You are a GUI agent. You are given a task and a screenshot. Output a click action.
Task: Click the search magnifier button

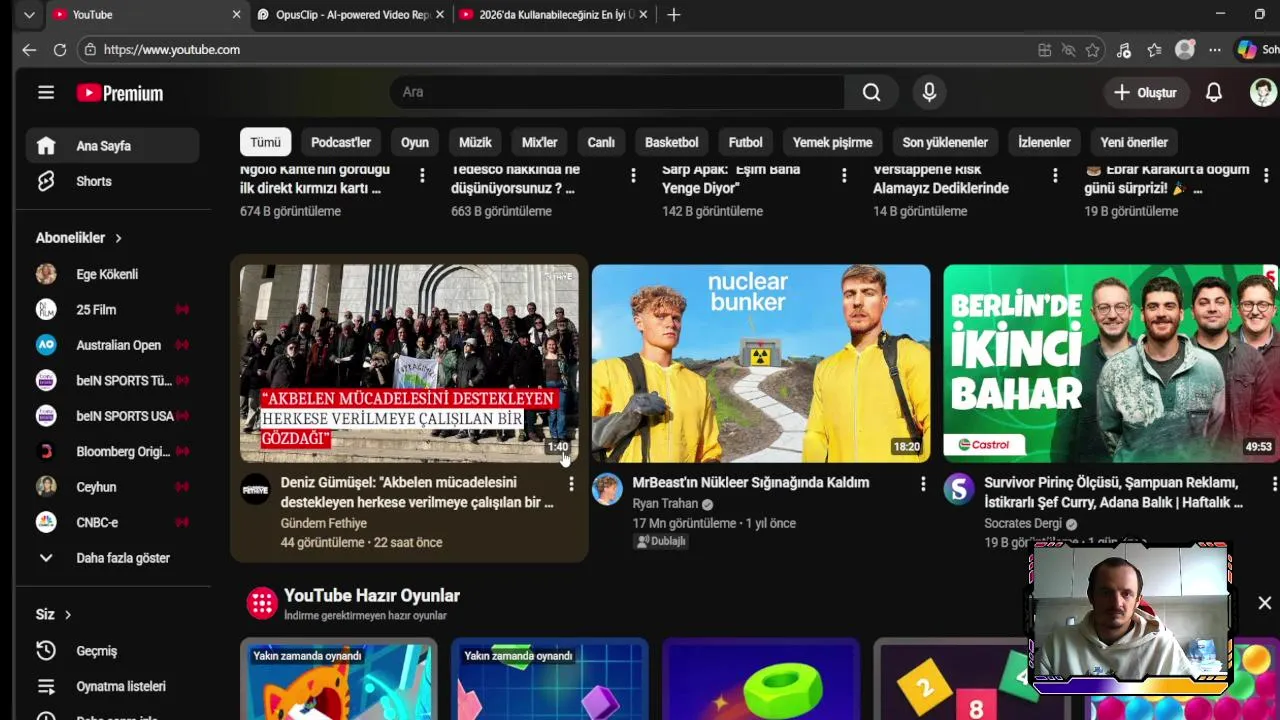click(x=871, y=92)
